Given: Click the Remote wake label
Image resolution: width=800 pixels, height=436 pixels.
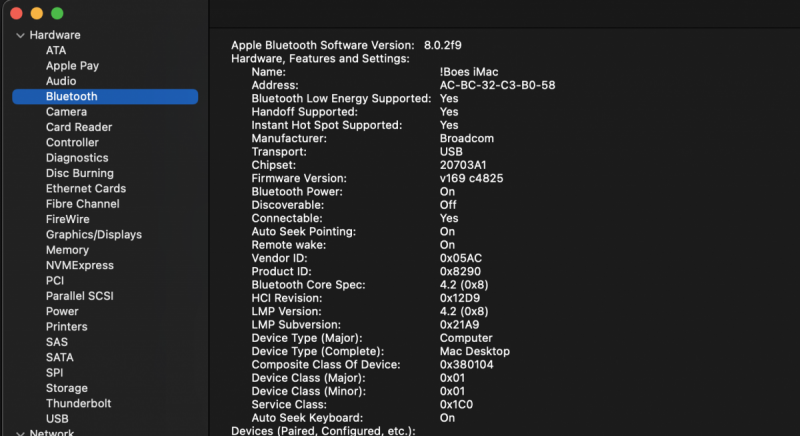Looking at the screenshot, I should [x=289, y=245].
